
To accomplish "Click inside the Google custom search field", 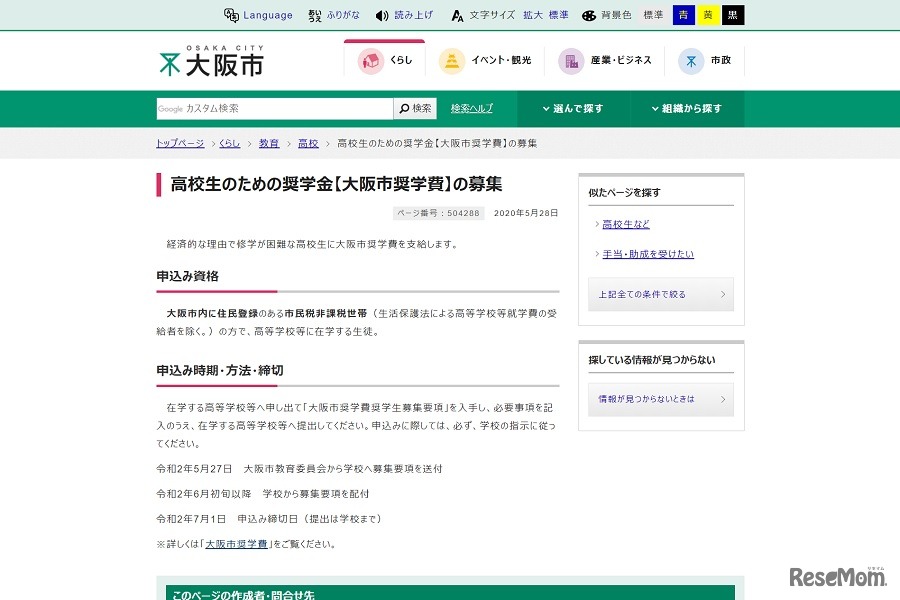I will pos(270,108).
